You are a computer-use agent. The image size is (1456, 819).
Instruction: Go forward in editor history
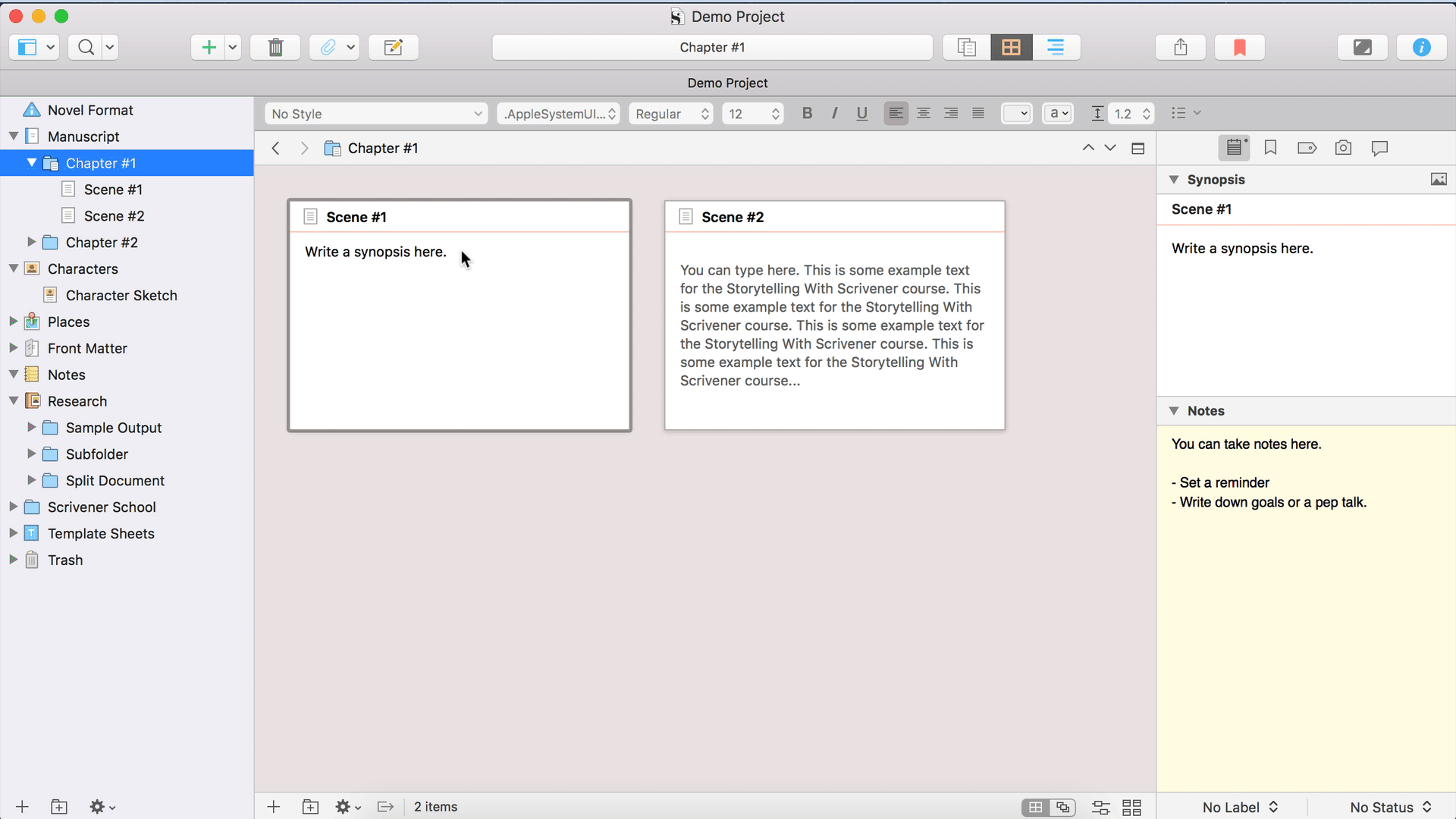(x=304, y=149)
